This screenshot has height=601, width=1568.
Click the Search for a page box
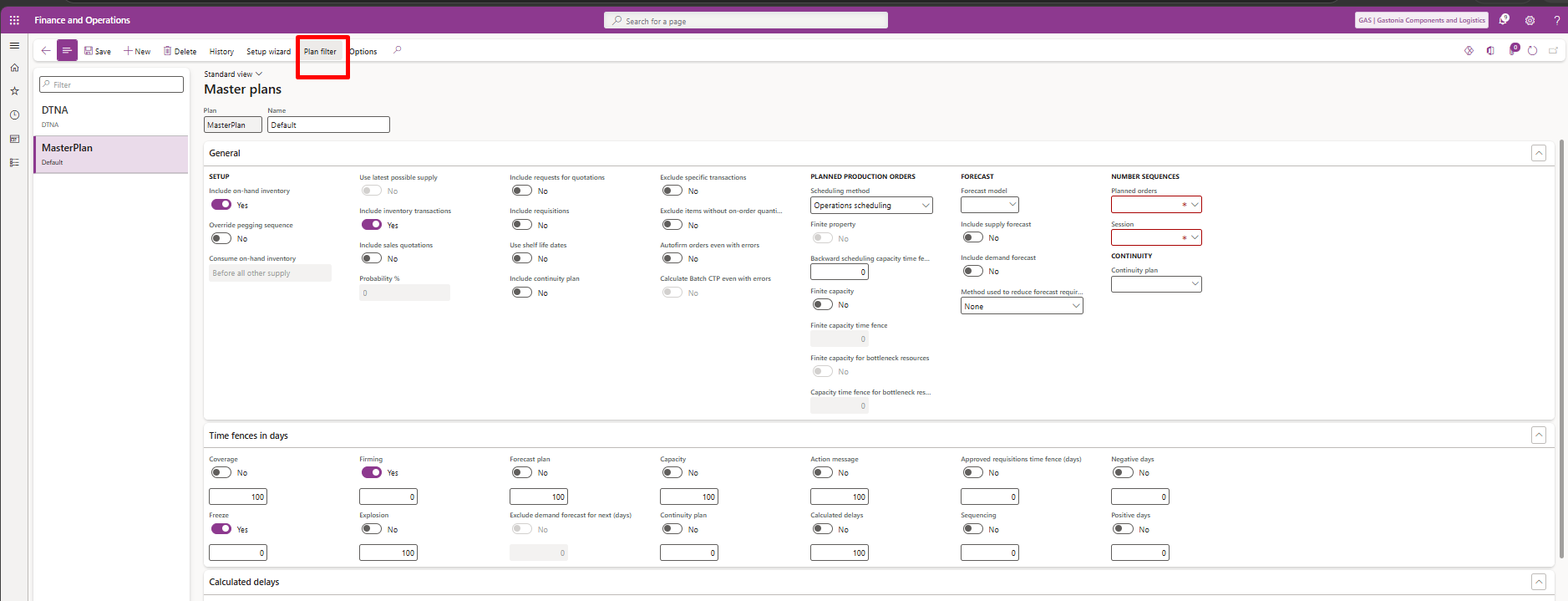pyautogui.click(x=745, y=20)
